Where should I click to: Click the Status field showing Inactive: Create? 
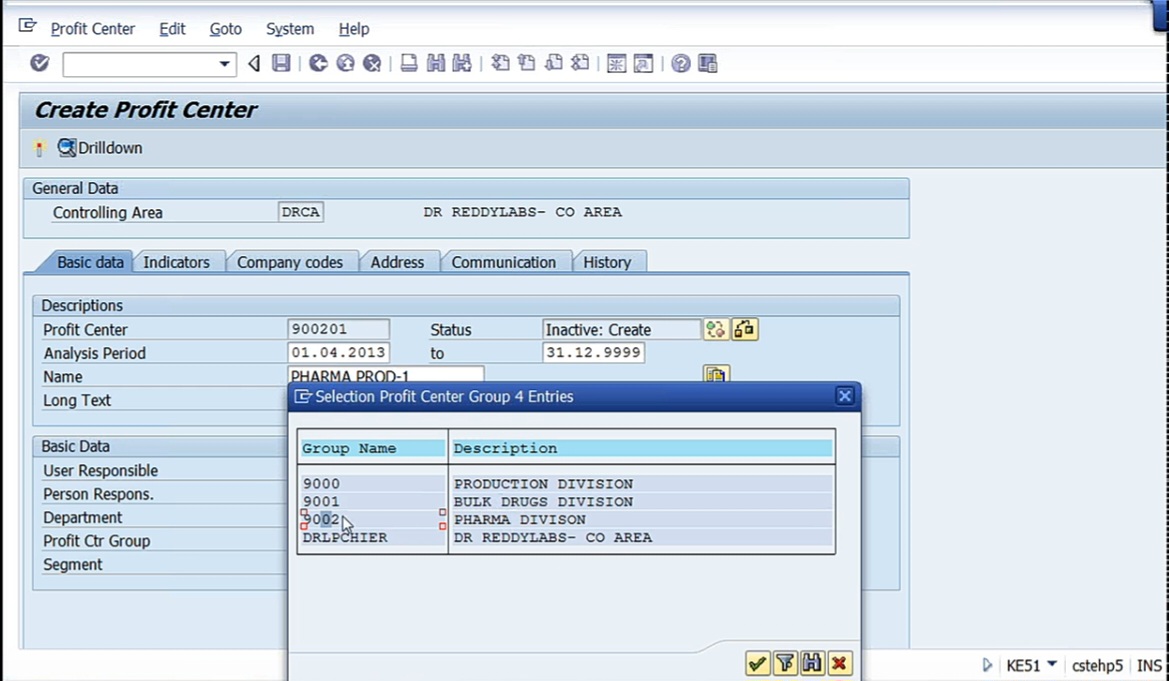[622, 330]
